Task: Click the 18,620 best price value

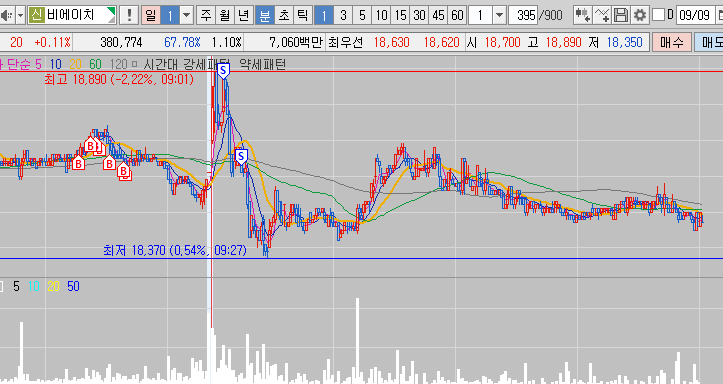Action: 441,42
